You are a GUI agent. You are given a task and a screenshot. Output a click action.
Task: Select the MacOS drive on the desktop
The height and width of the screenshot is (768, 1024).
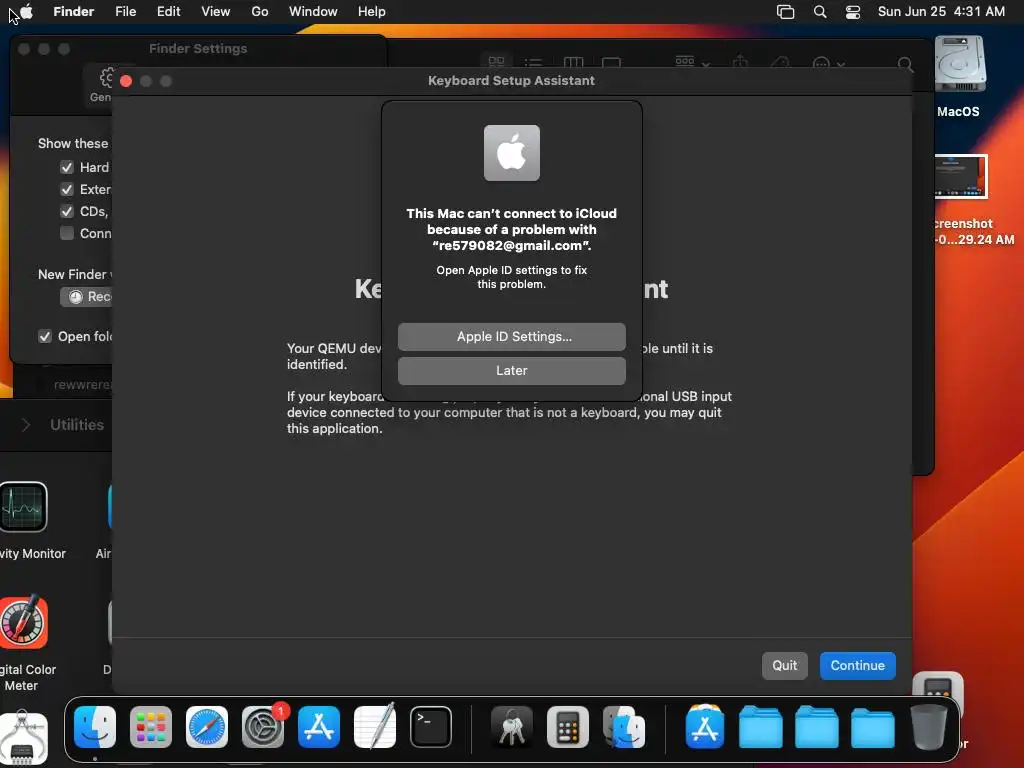point(959,64)
